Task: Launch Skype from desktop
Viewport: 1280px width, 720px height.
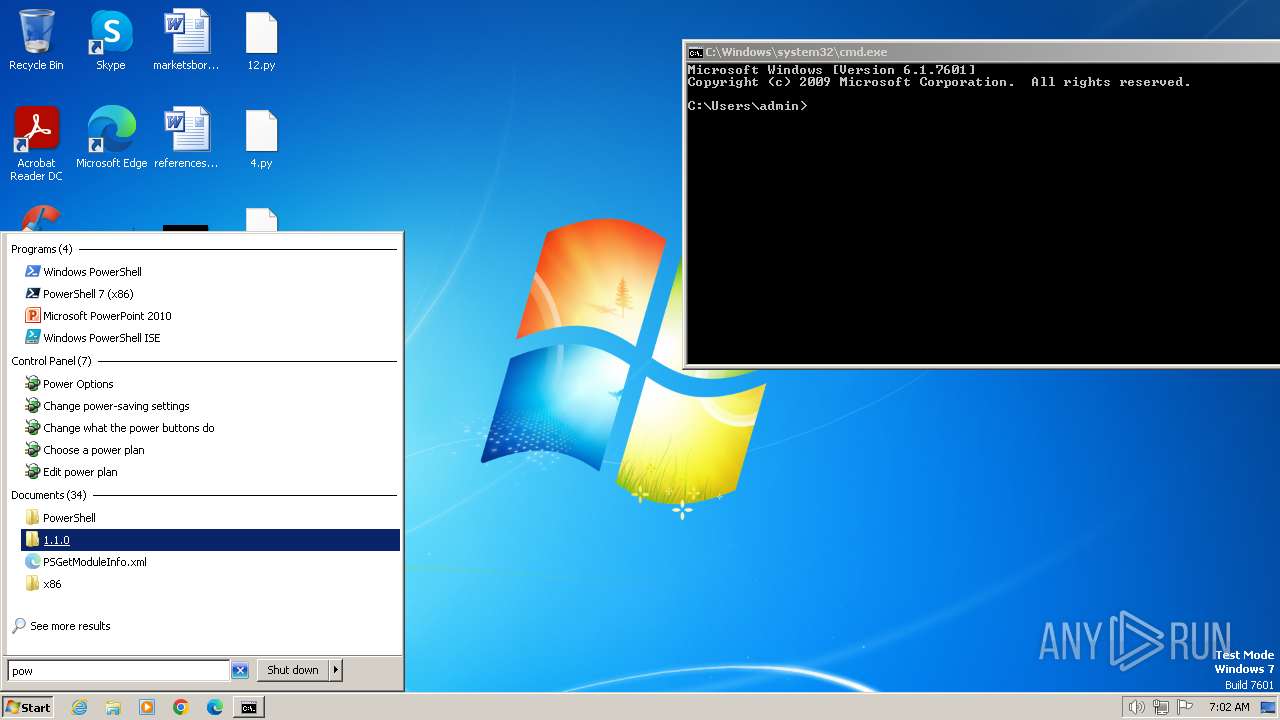Action: pyautogui.click(x=110, y=40)
